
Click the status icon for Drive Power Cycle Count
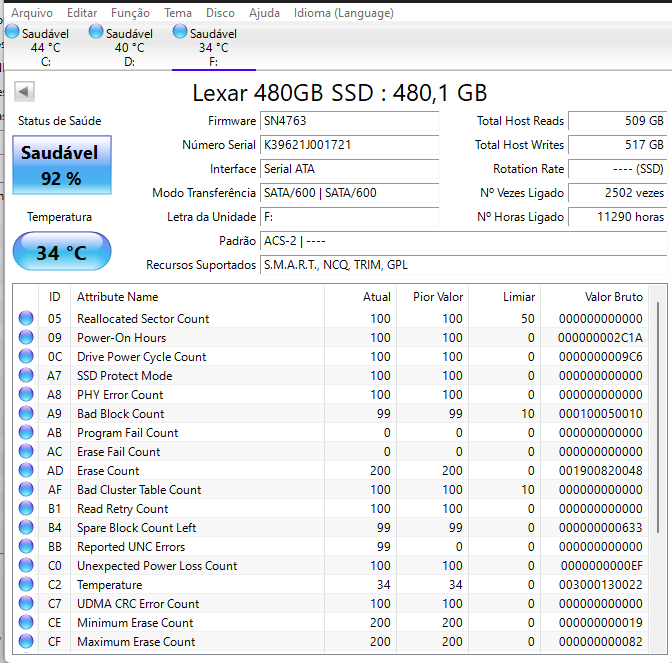coord(26,356)
